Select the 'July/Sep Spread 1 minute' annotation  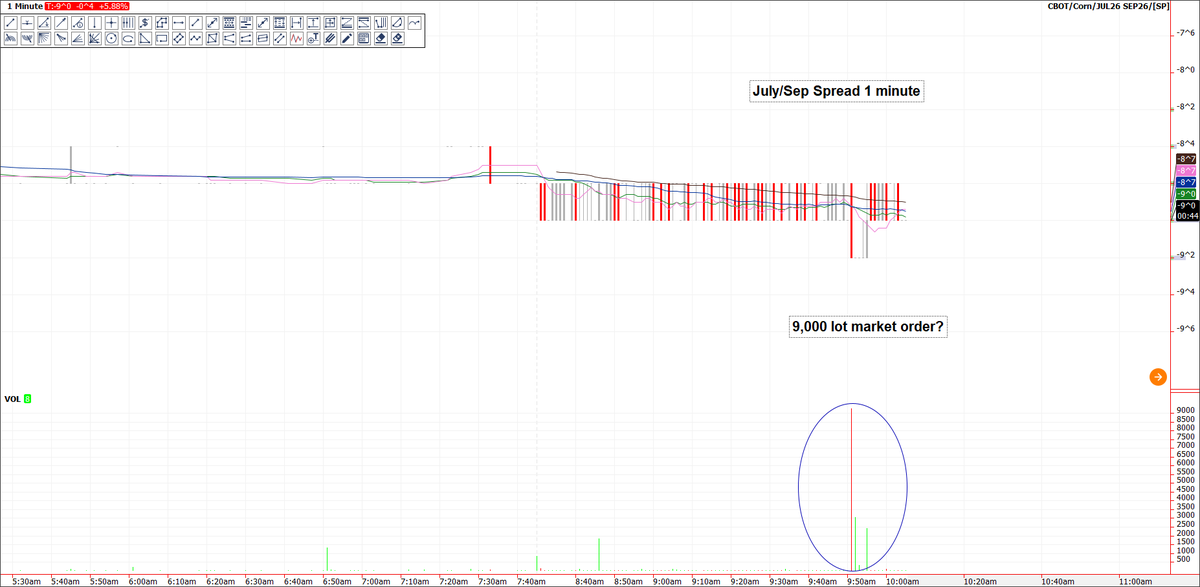(x=836, y=91)
